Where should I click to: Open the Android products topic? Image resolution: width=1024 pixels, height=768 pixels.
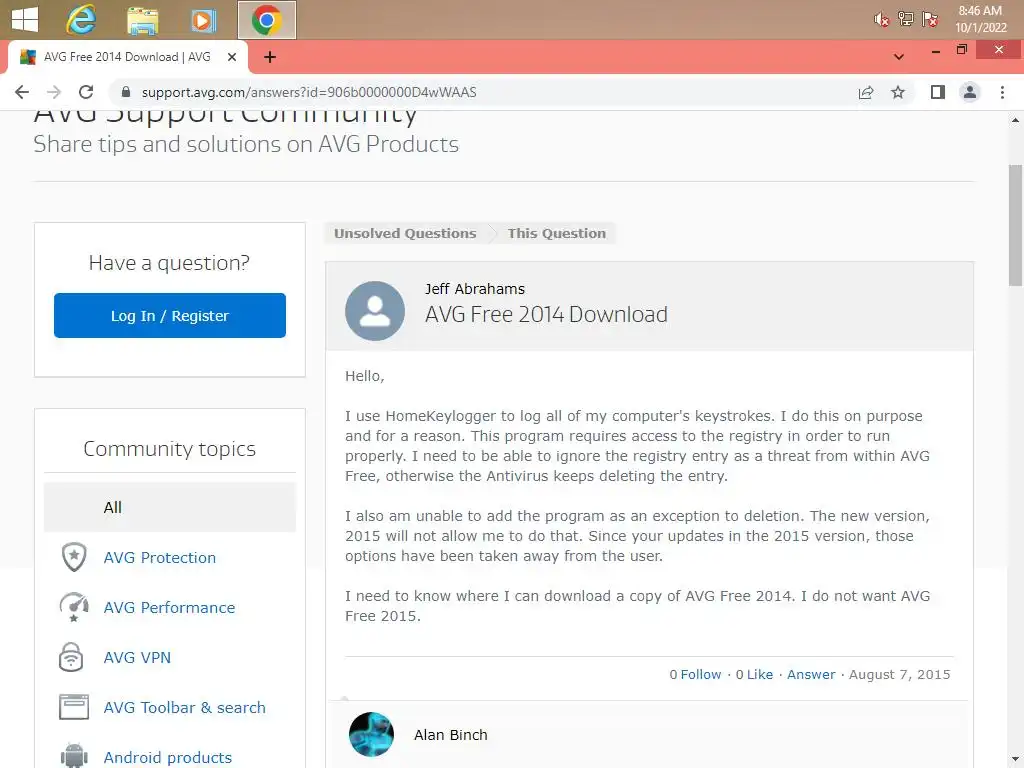[167, 758]
